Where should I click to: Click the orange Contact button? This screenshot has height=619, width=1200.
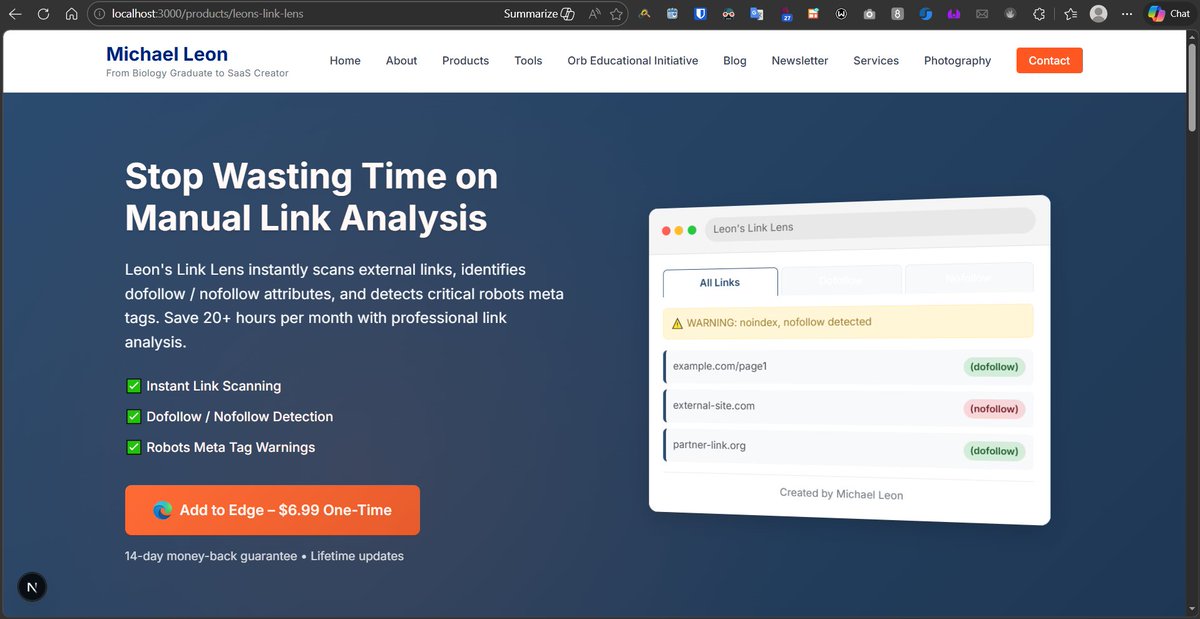pyautogui.click(x=1049, y=60)
